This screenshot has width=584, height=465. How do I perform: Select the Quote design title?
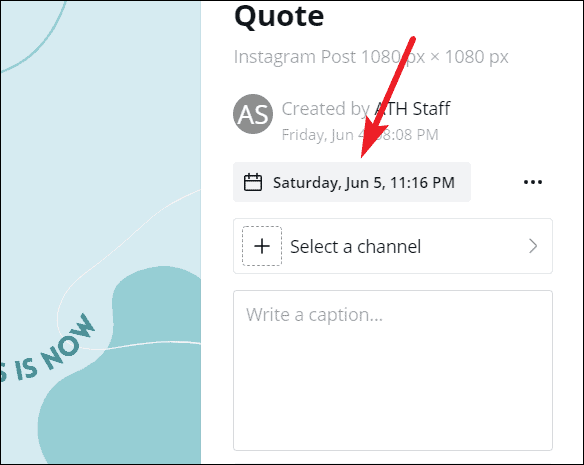[279, 16]
